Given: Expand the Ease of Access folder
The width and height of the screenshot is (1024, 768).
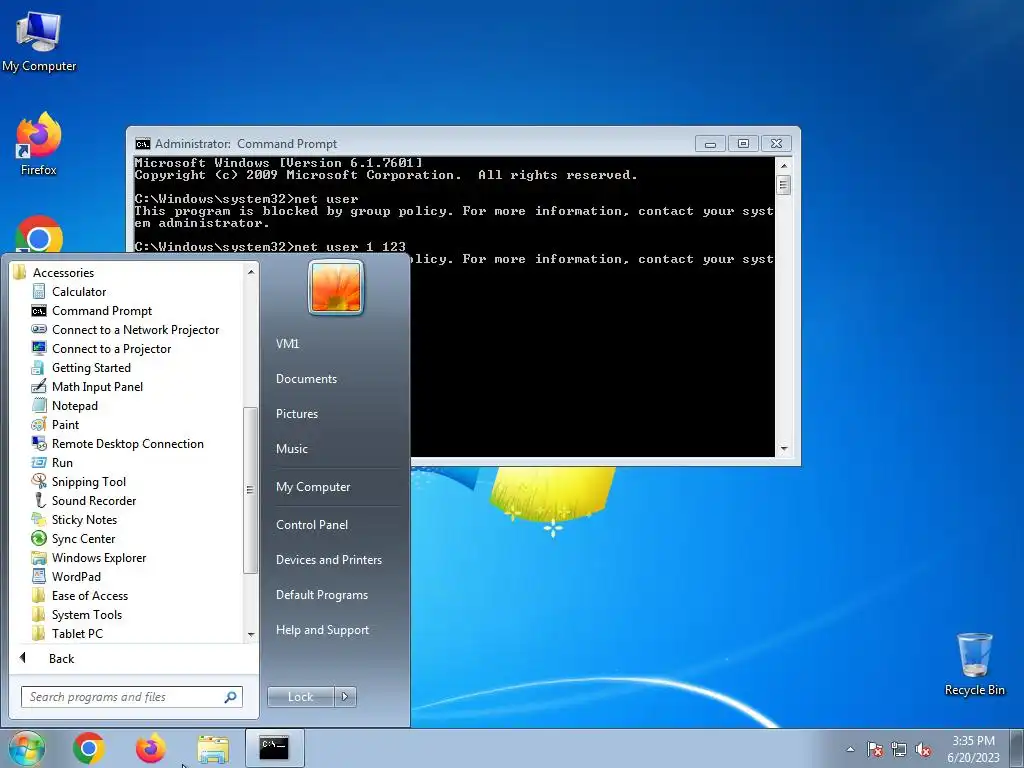Looking at the screenshot, I should click(89, 595).
